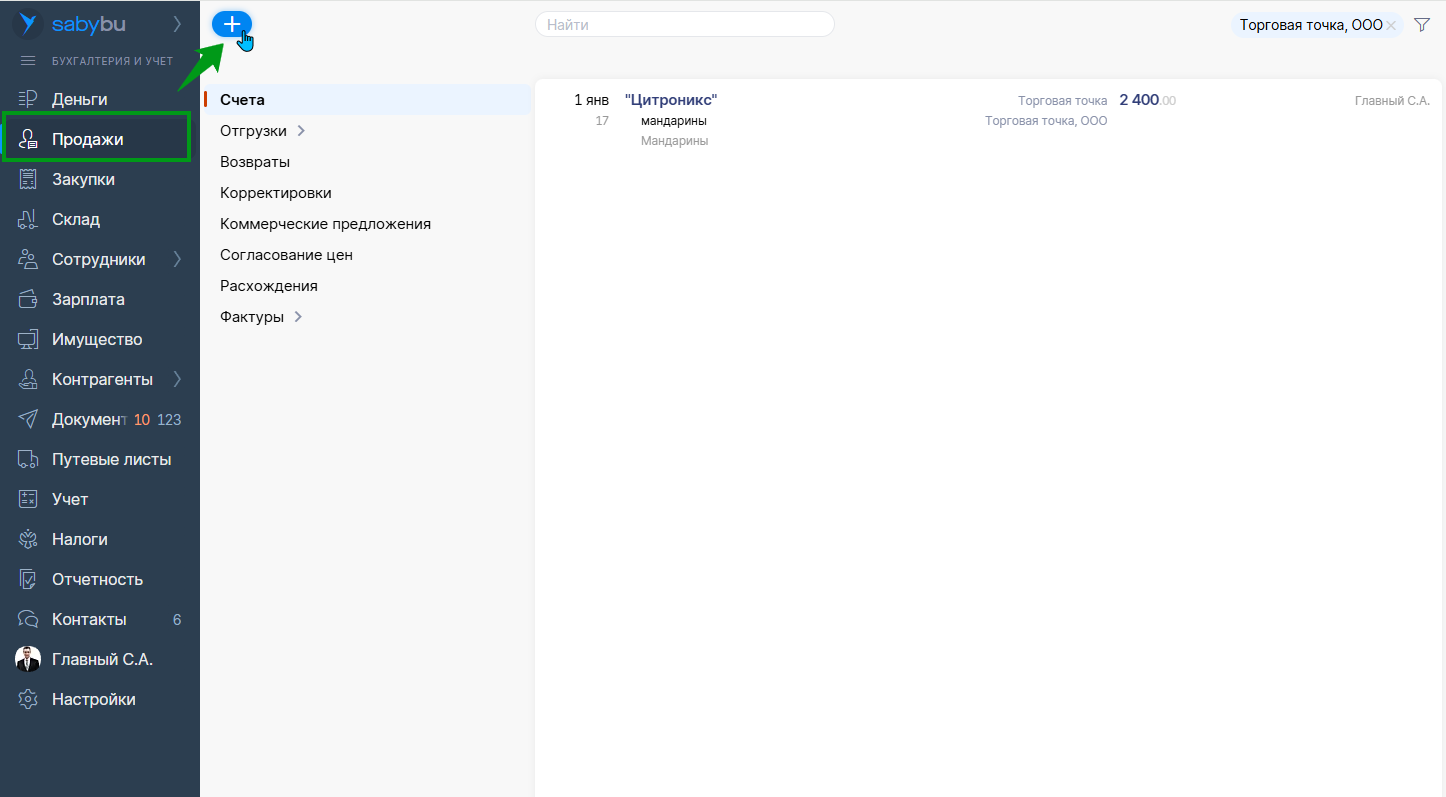
Task: Click the Найти search field
Action: [685, 25]
